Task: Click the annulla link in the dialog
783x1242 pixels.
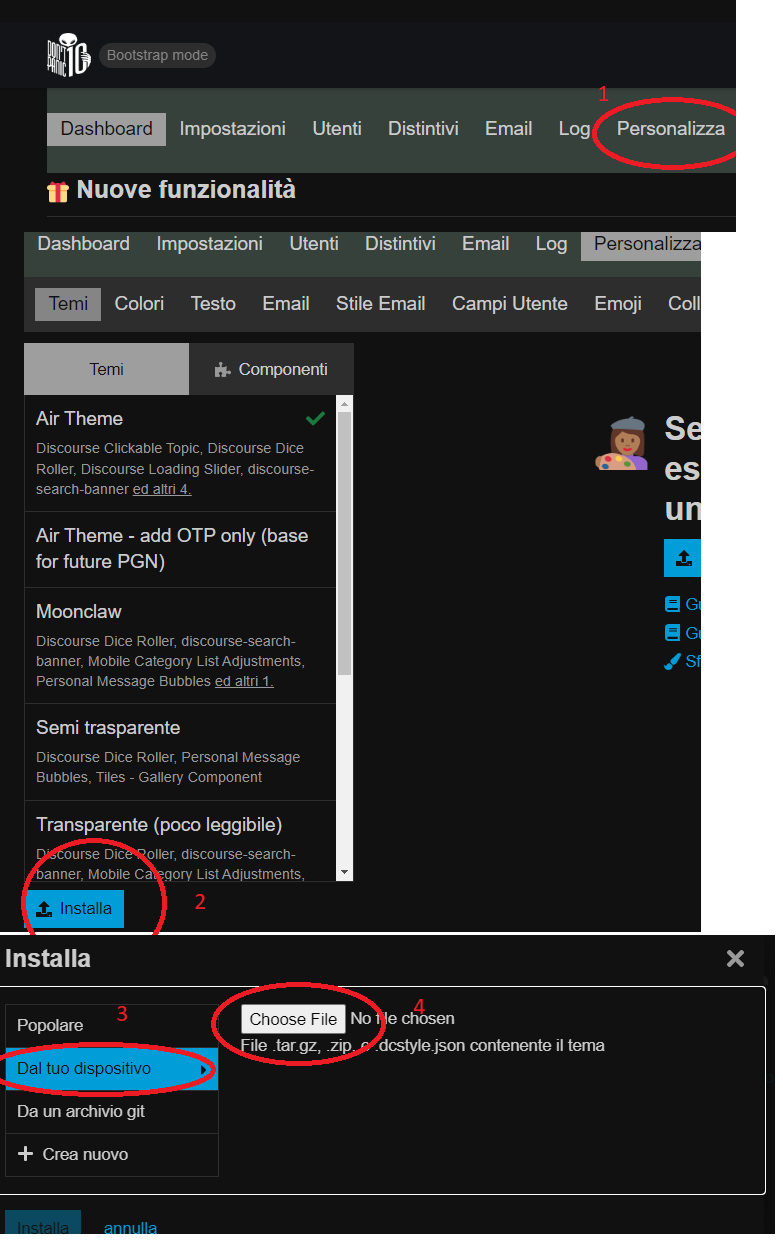Action: (x=130, y=1228)
